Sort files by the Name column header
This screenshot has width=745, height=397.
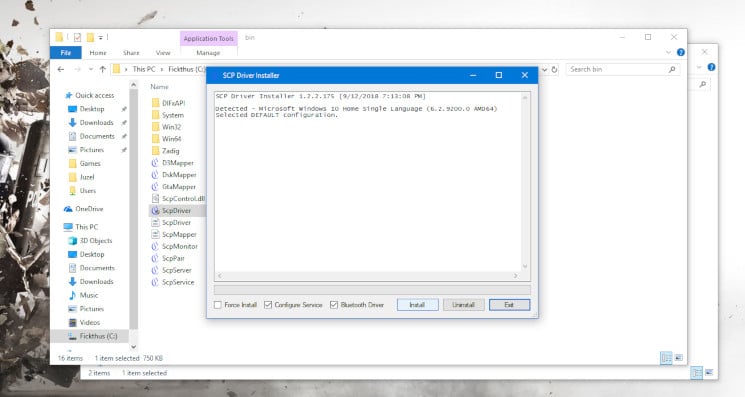(x=160, y=87)
